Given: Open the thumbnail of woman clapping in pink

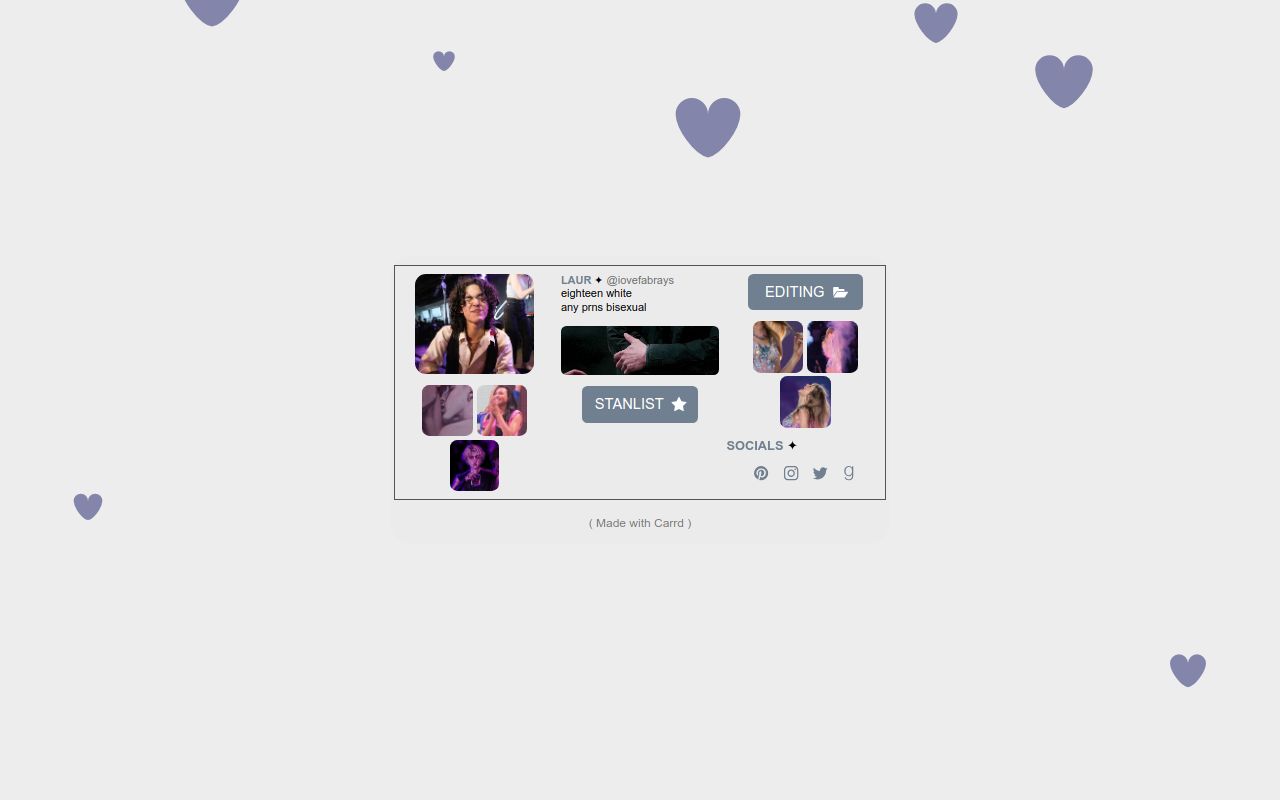Looking at the screenshot, I should pyautogui.click(x=502, y=410).
